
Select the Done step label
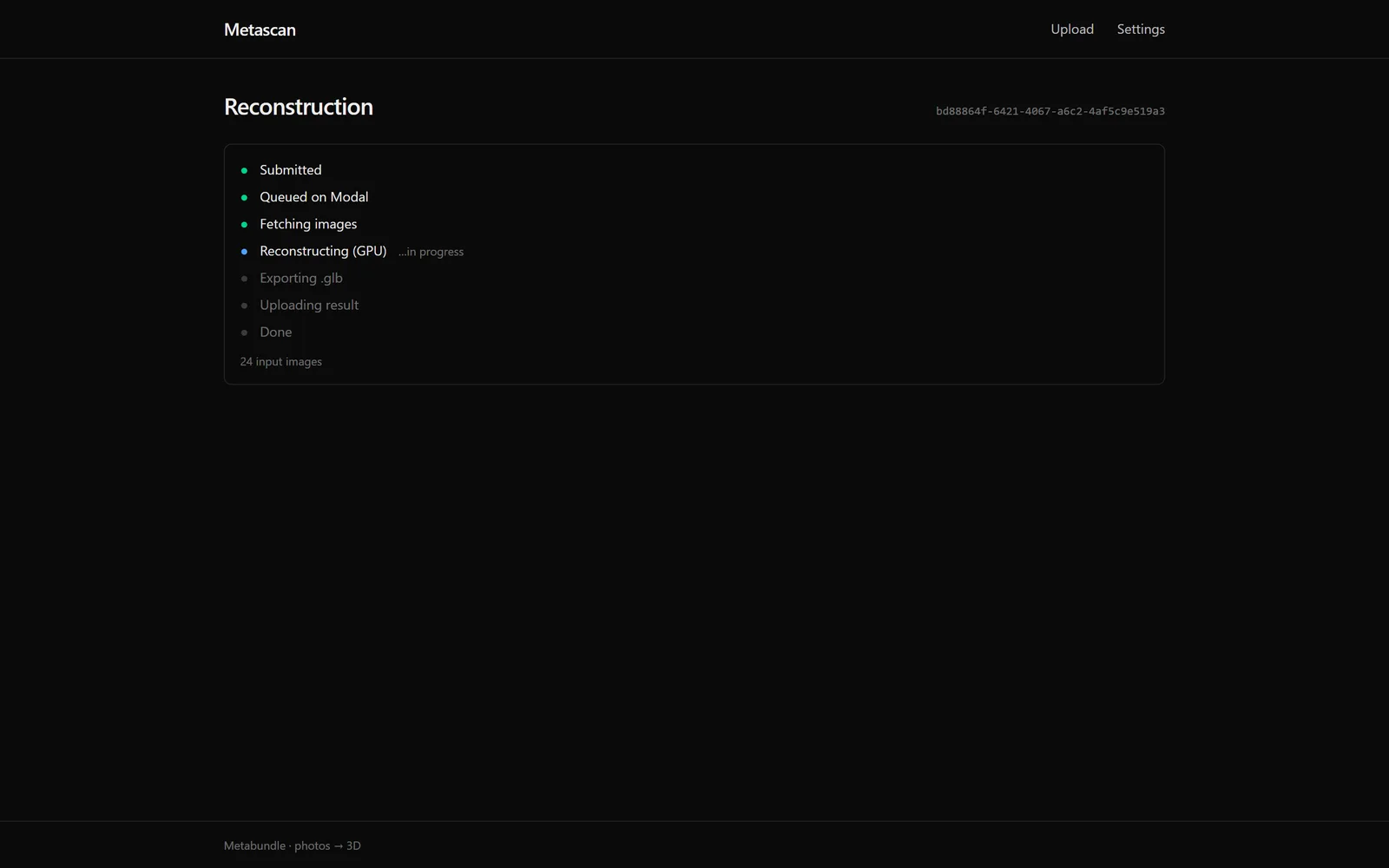pyautogui.click(x=276, y=332)
